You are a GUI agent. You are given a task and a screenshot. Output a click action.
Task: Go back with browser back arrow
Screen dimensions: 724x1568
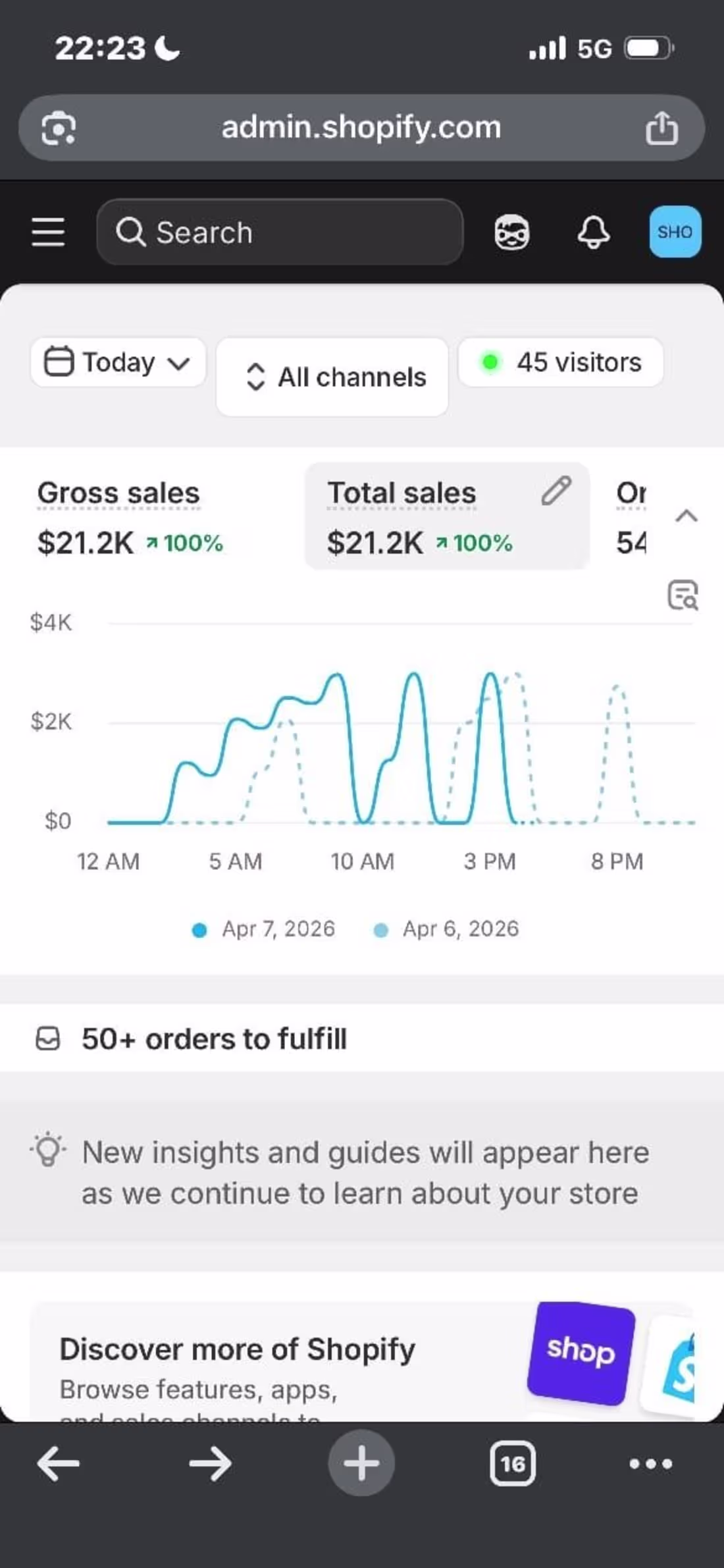click(58, 1464)
